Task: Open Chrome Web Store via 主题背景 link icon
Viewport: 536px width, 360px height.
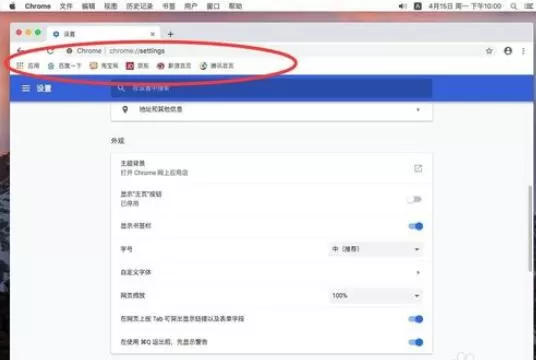Action: (x=418, y=168)
